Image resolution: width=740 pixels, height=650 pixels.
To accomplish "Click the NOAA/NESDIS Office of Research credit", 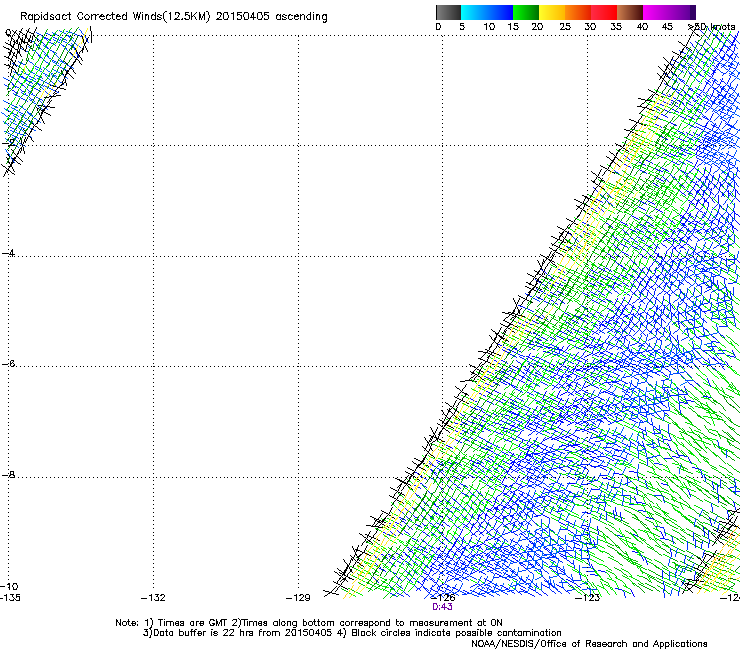I will pyautogui.click(x=589, y=644).
